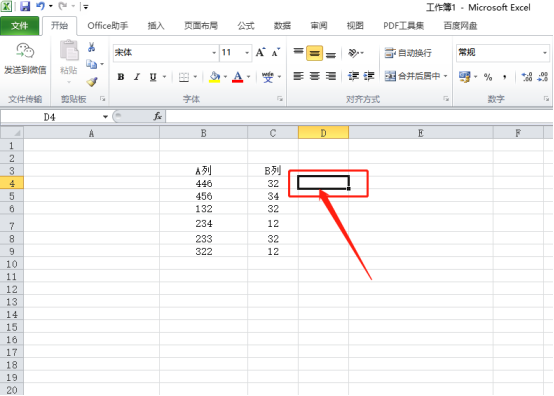Click the Cut scissors icon
The width and height of the screenshot is (554, 396).
tap(92, 47)
